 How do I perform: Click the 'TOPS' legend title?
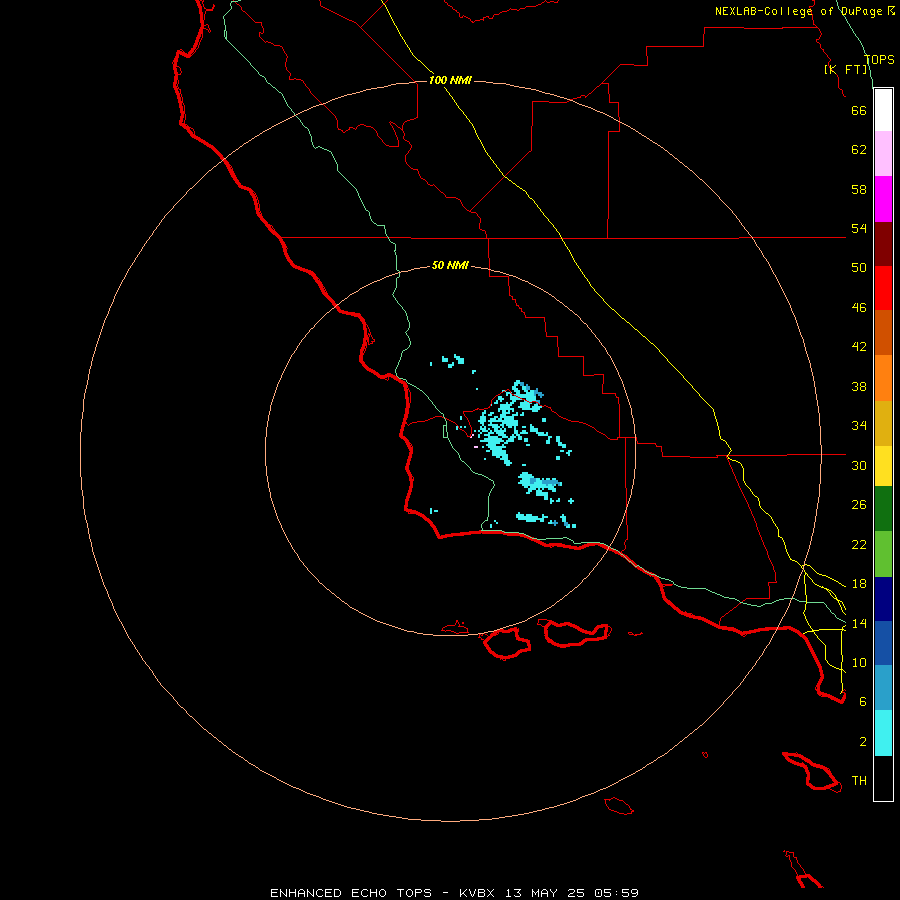pyautogui.click(x=879, y=60)
